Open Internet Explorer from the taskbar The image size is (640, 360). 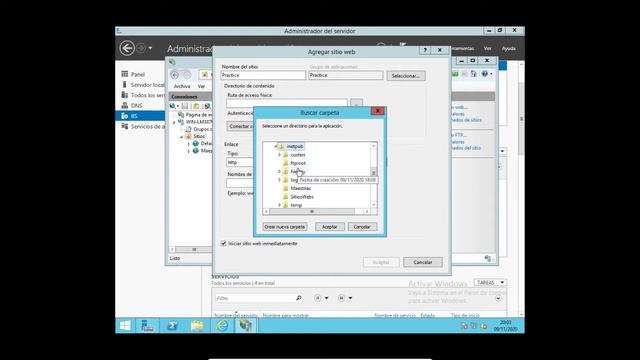pyautogui.click(x=222, y=325)
